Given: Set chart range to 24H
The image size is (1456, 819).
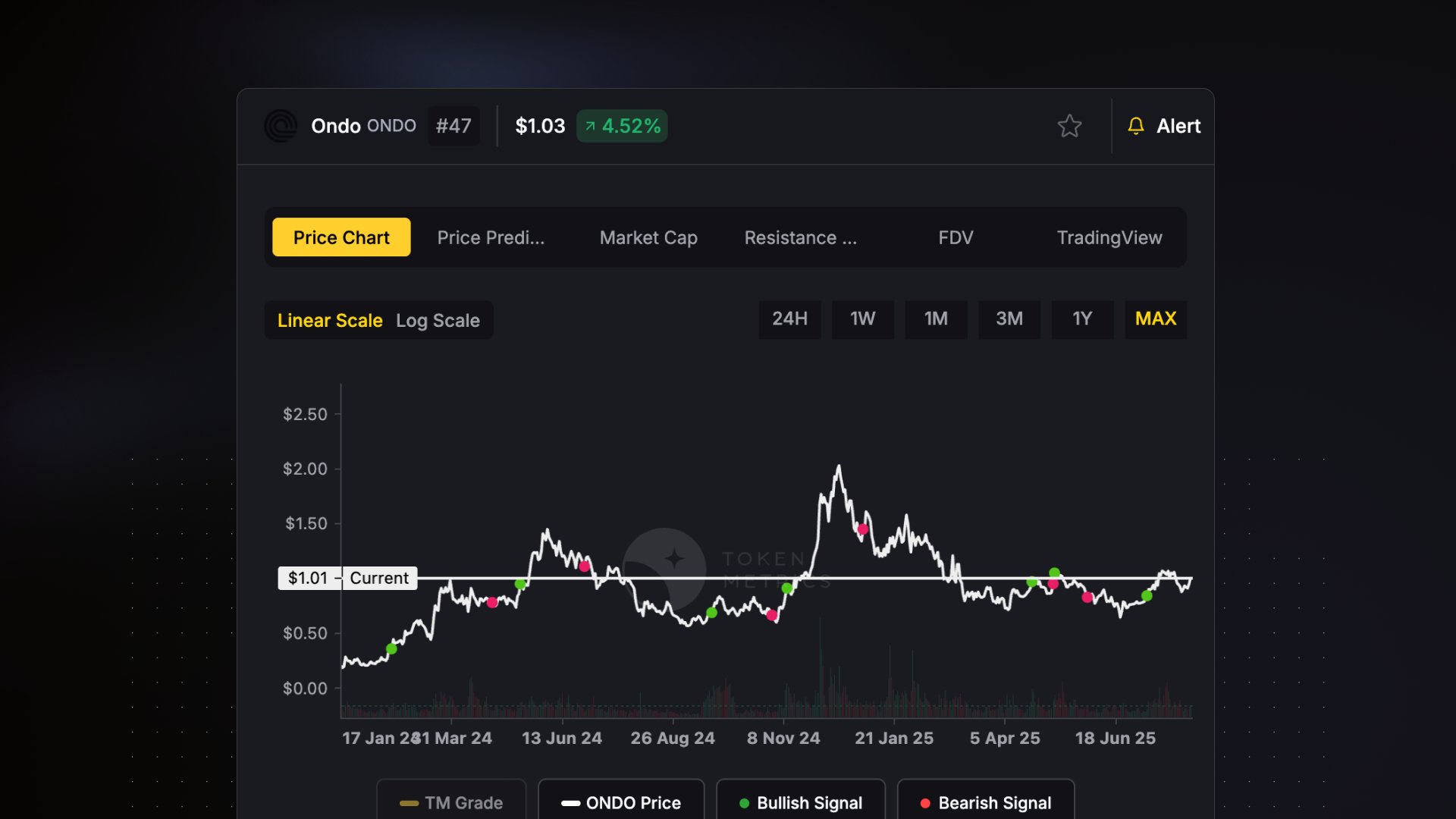Looking at the screenshot, I should pyautogui.click(x=789, y=319).
